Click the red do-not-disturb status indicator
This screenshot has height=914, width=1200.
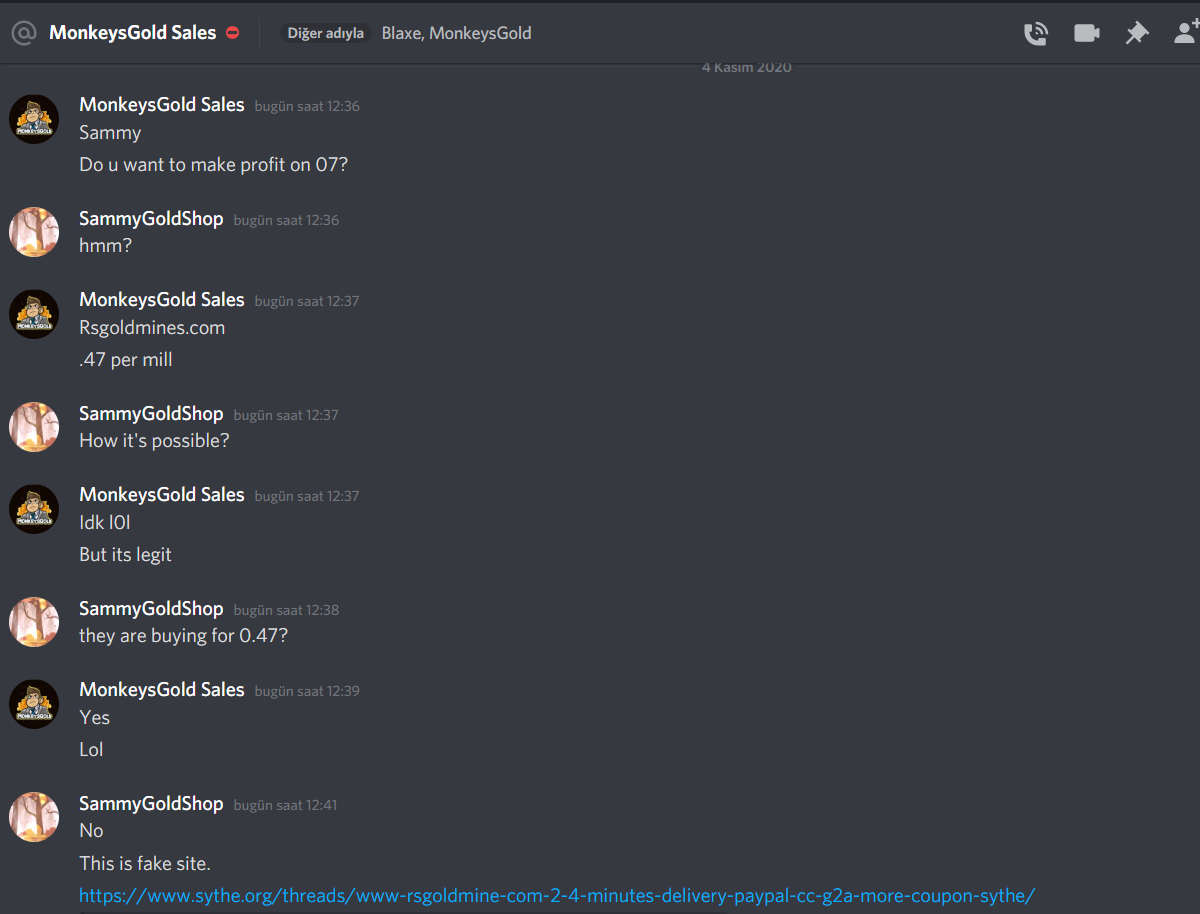[x=233, y=33]
